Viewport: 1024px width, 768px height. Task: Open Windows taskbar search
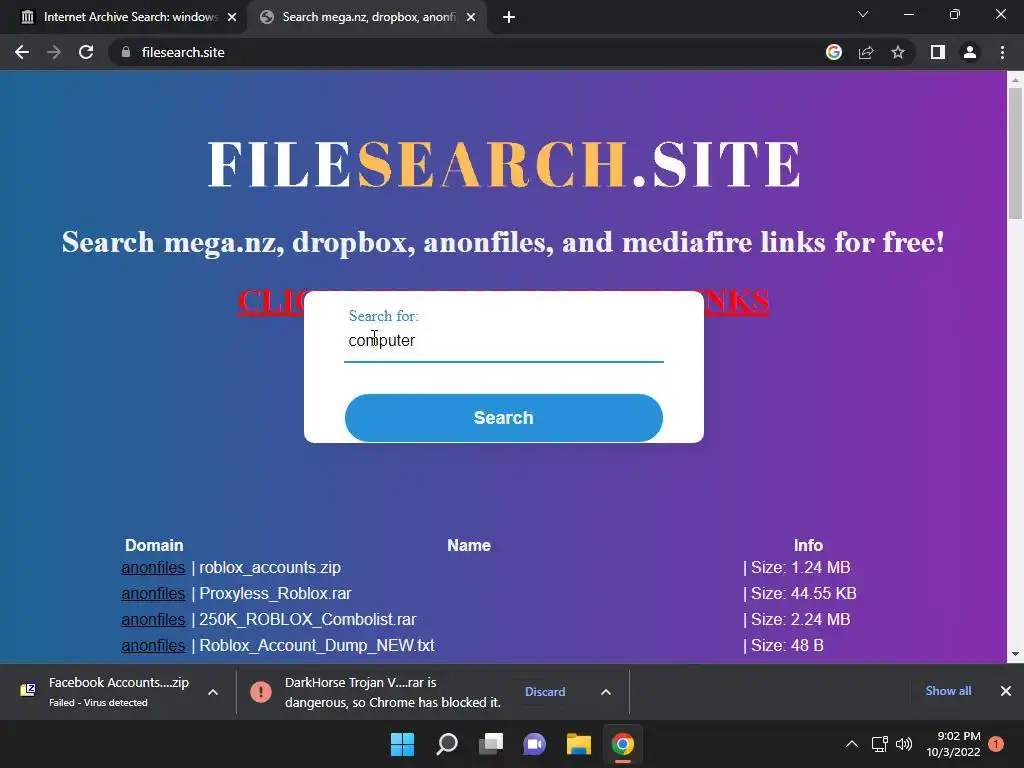[447, 744]
